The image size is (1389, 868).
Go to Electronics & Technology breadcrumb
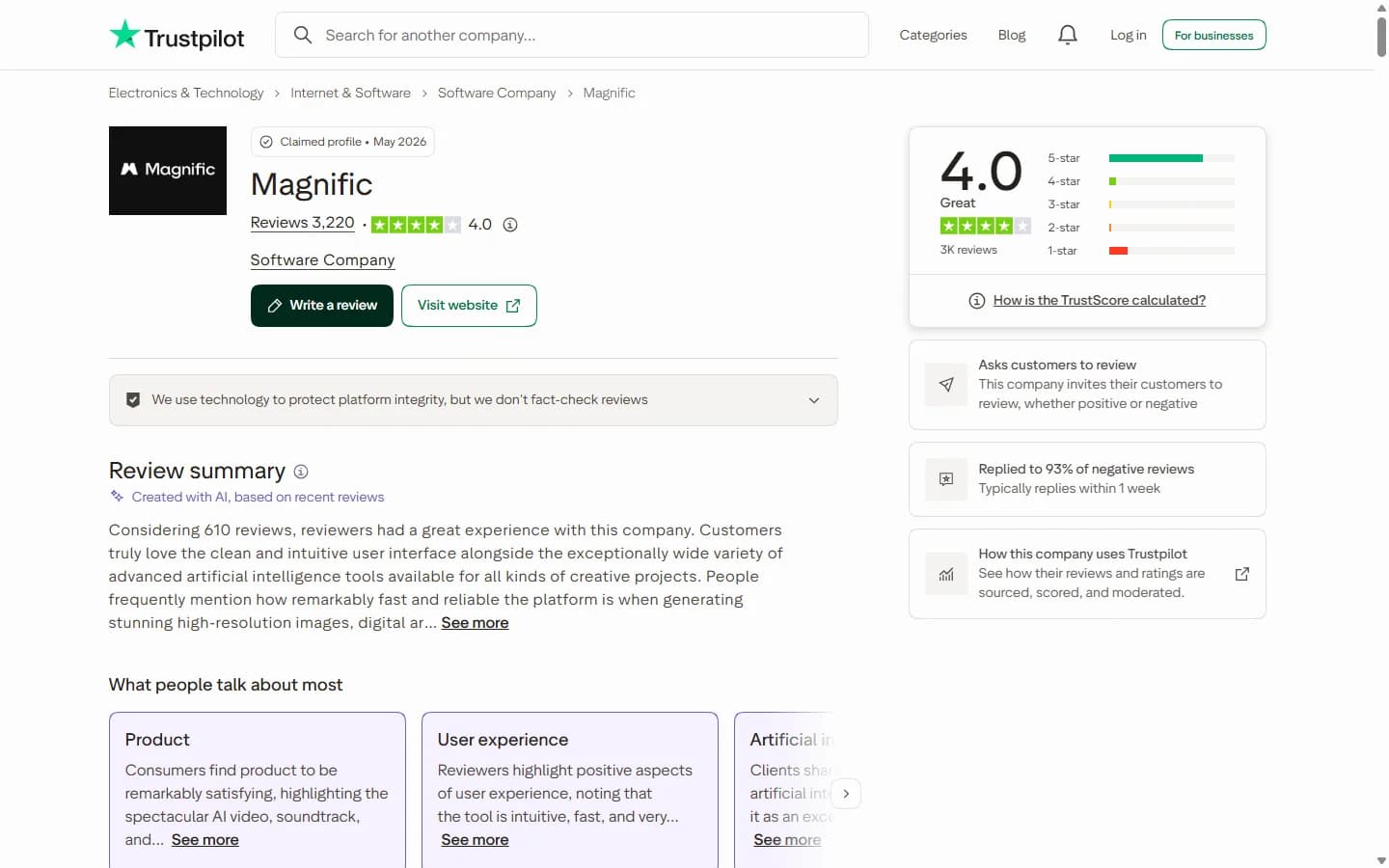186,93
